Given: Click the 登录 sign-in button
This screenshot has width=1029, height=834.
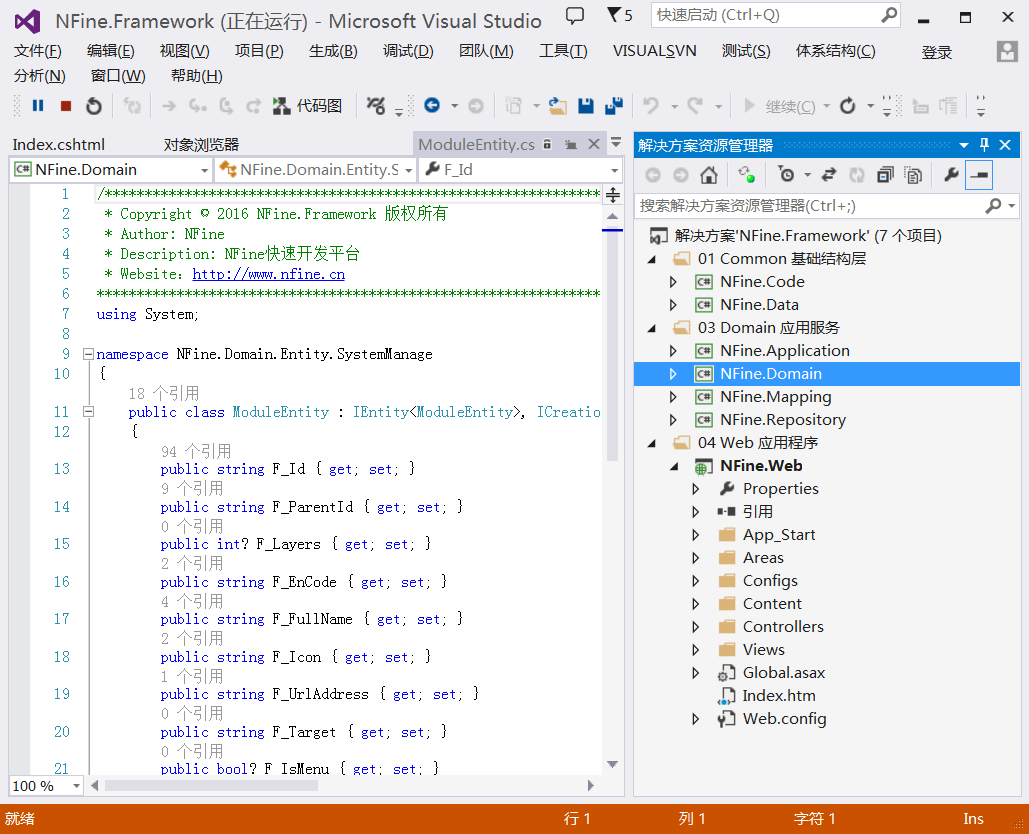Looking at the screenshot, I should click(x=936, y=52).
